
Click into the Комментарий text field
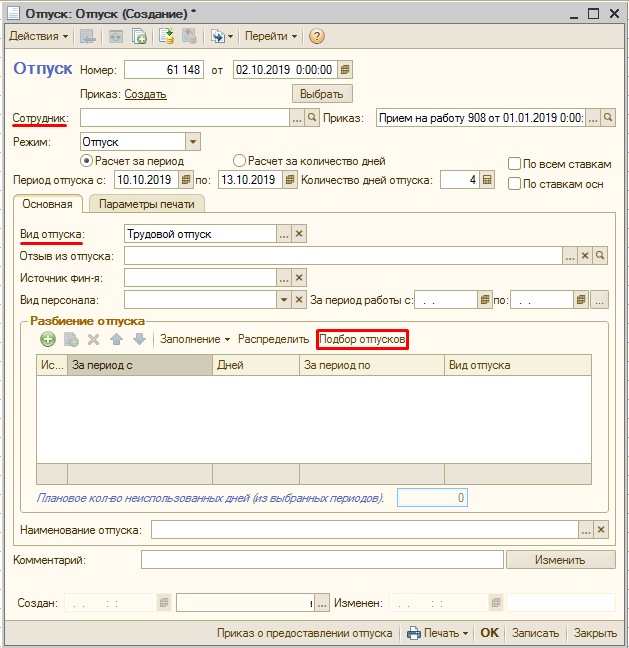tap(320, 560)
